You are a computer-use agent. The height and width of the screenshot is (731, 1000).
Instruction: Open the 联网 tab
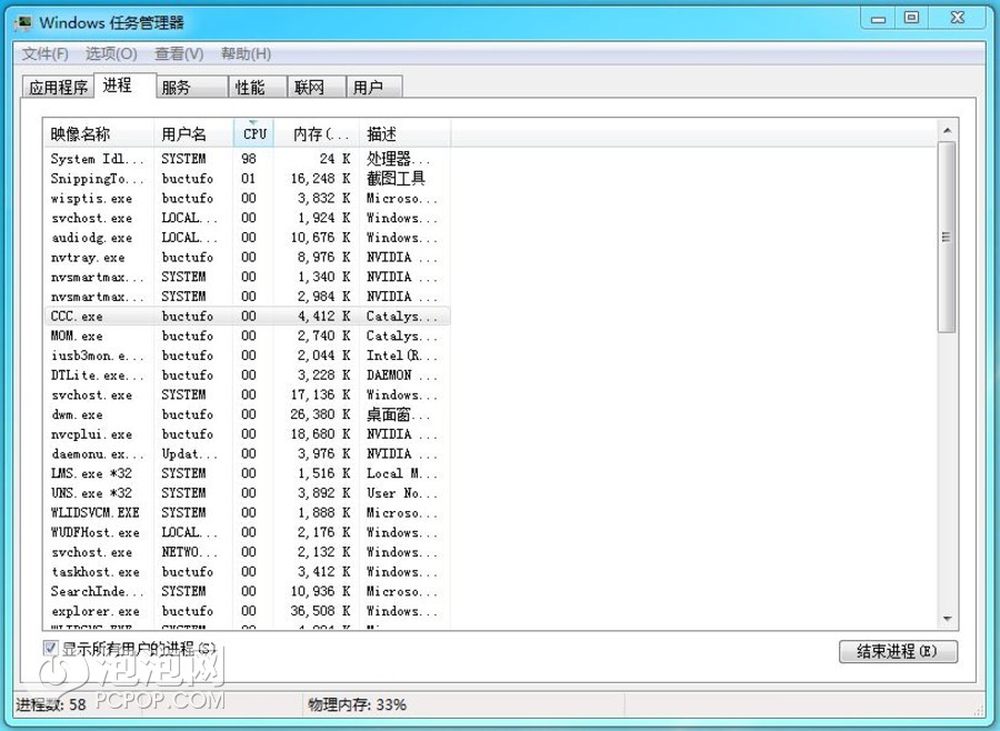pyautogui.click(x=316, y=87)
